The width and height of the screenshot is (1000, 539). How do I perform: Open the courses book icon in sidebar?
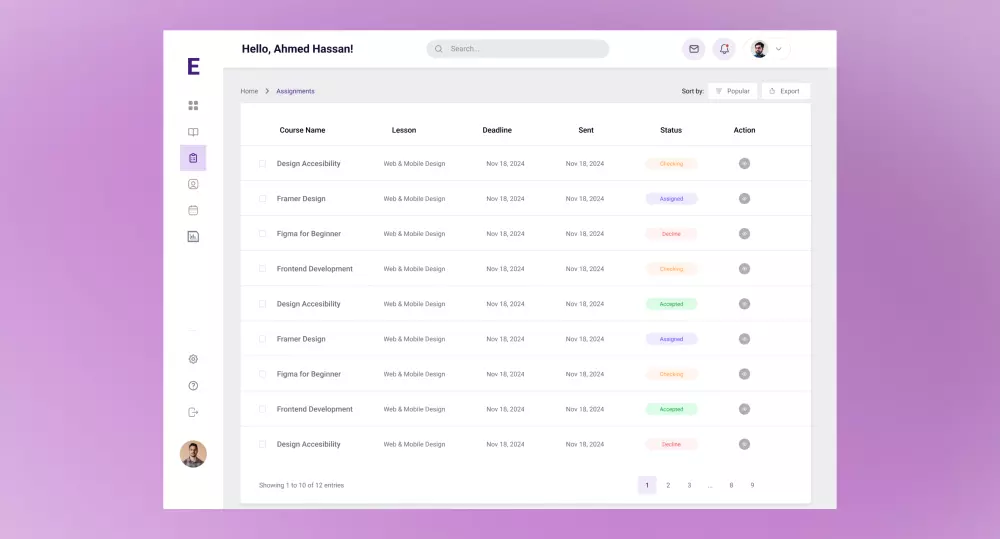point(193,132)
